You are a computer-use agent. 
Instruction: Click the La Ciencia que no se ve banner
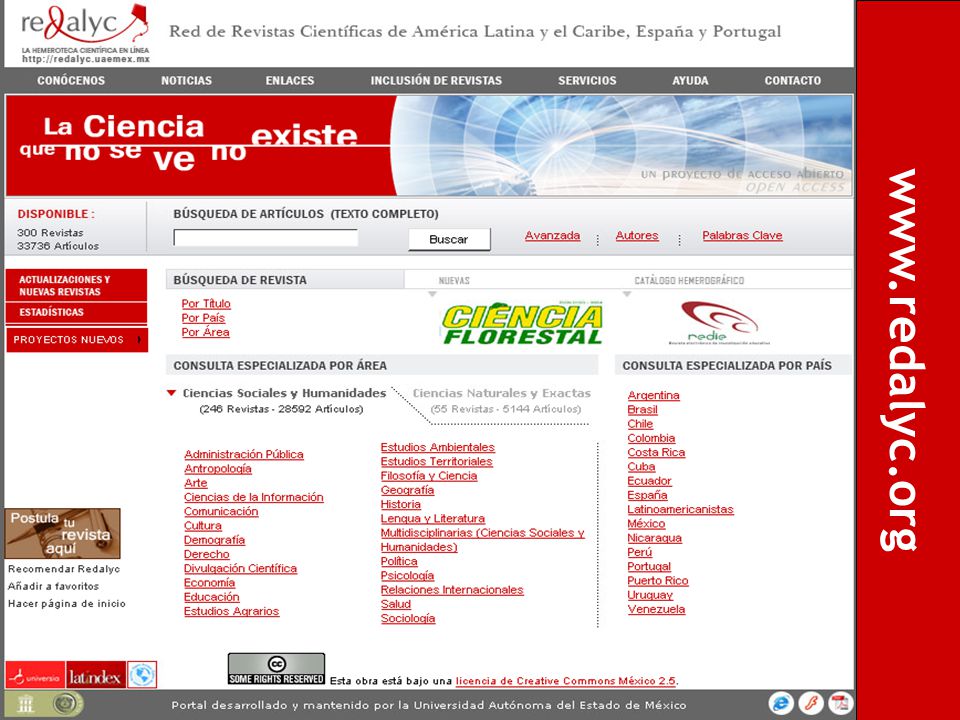tap(429, 145)
